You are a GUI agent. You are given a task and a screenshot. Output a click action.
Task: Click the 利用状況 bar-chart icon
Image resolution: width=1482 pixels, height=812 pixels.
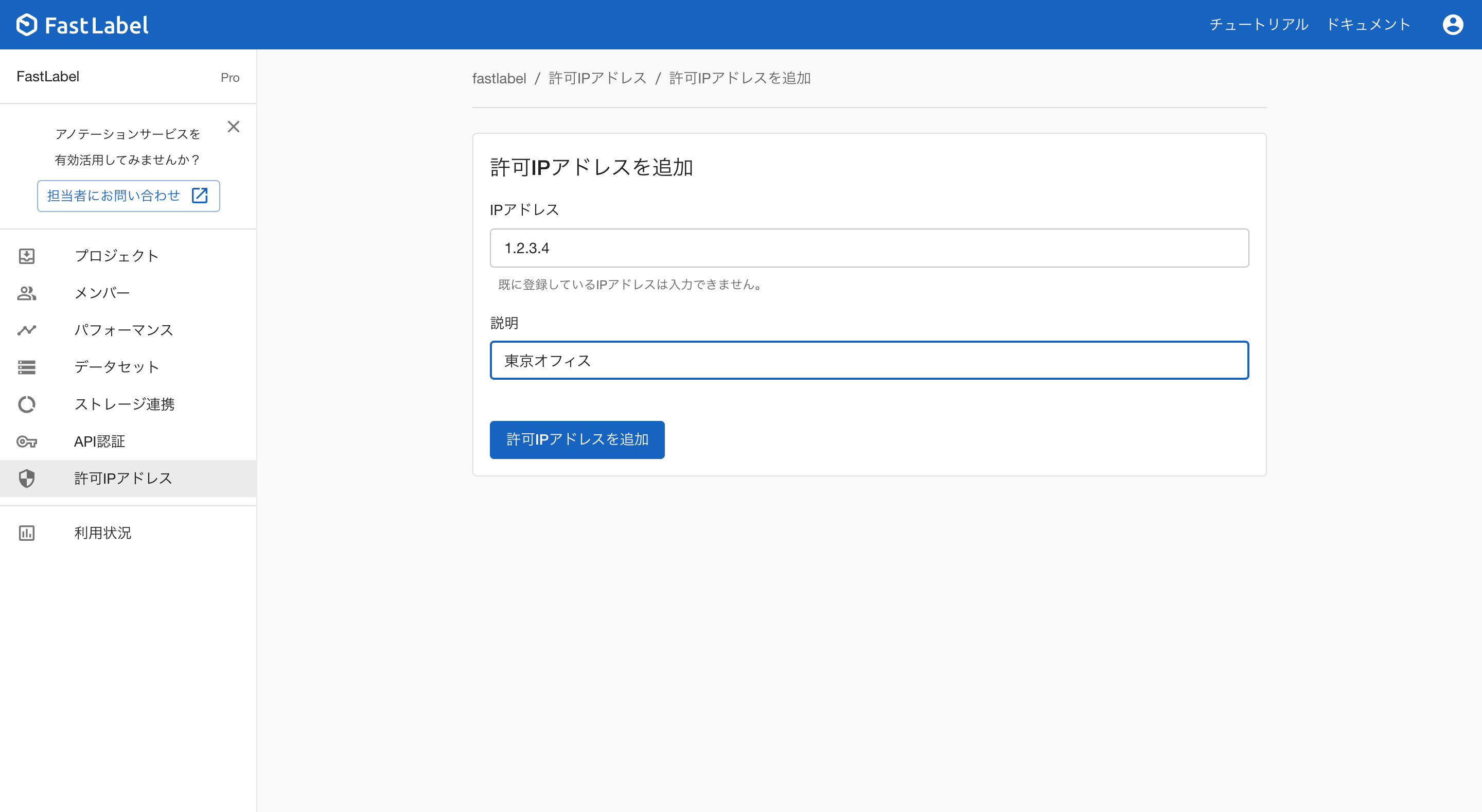(x=26, y=533)
